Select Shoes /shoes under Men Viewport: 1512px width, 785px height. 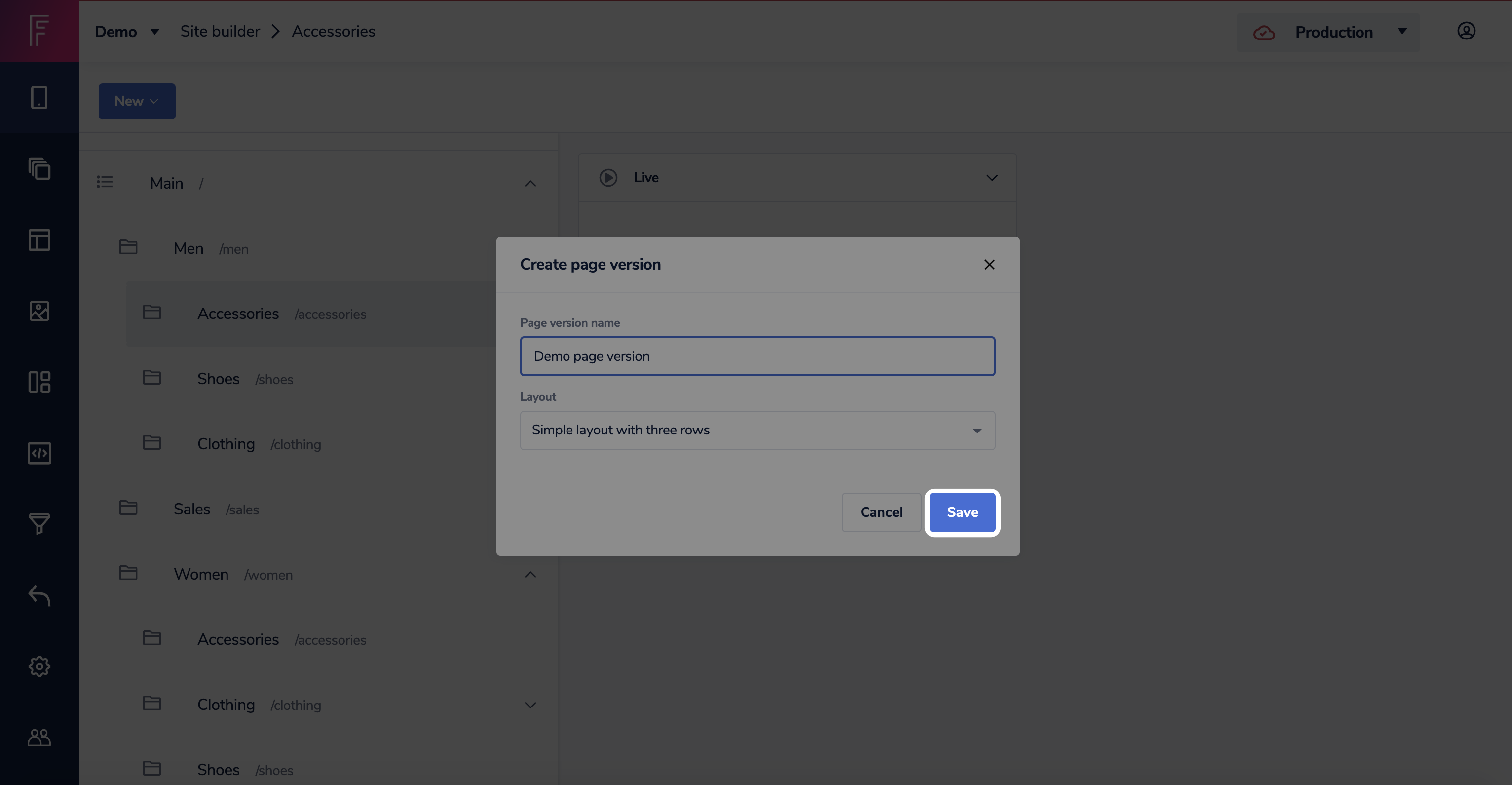tap(245, 379)
